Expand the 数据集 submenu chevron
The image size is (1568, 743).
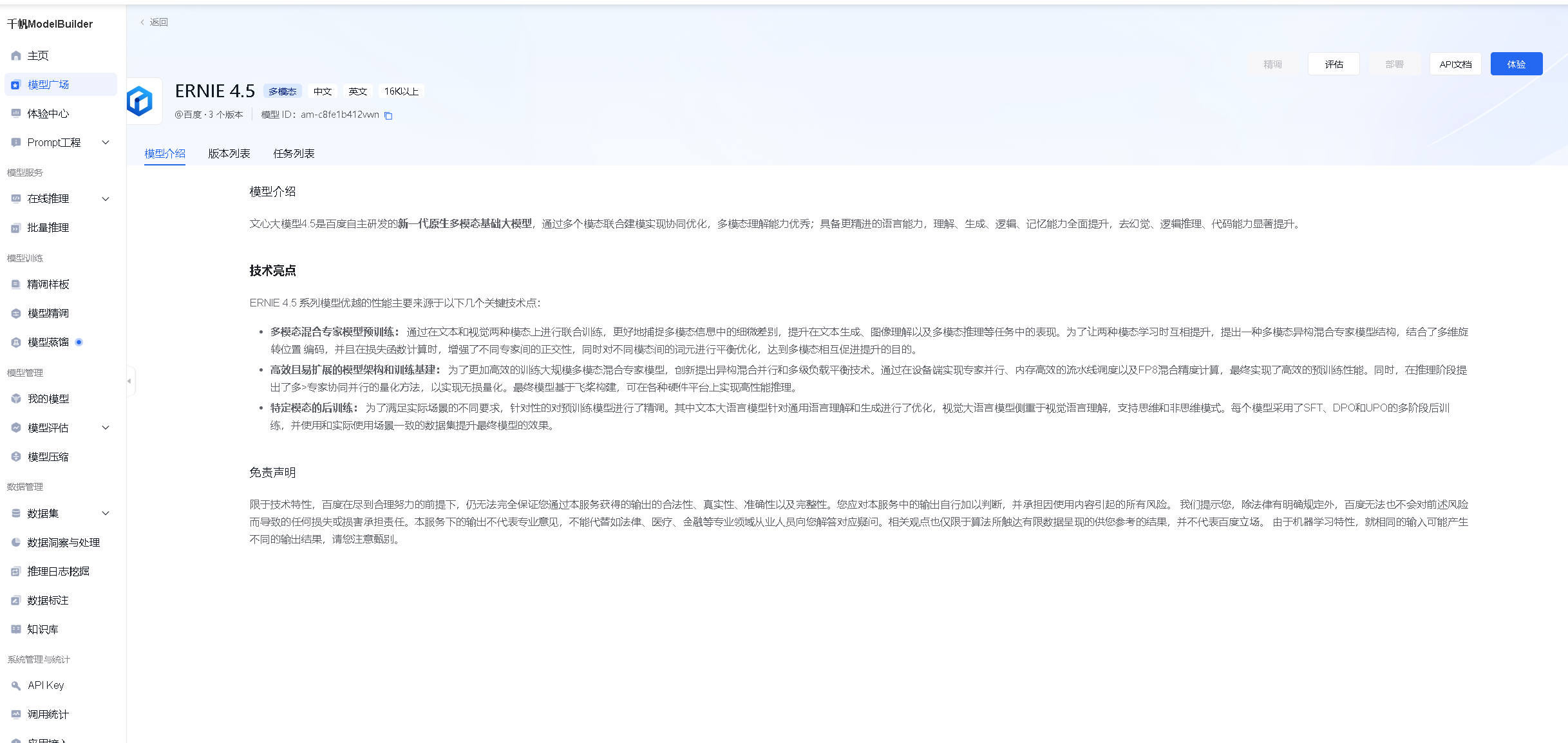[106, 514]
